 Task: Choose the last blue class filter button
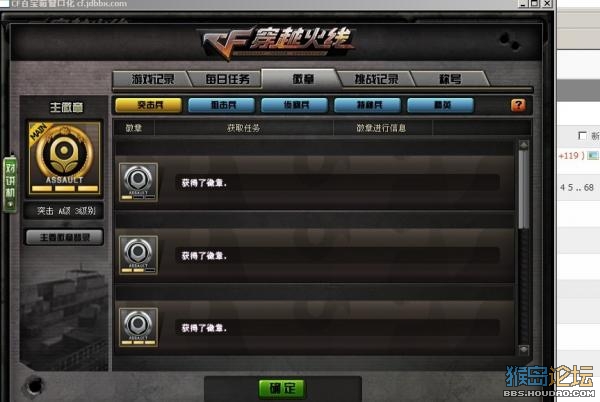point(440,105)
